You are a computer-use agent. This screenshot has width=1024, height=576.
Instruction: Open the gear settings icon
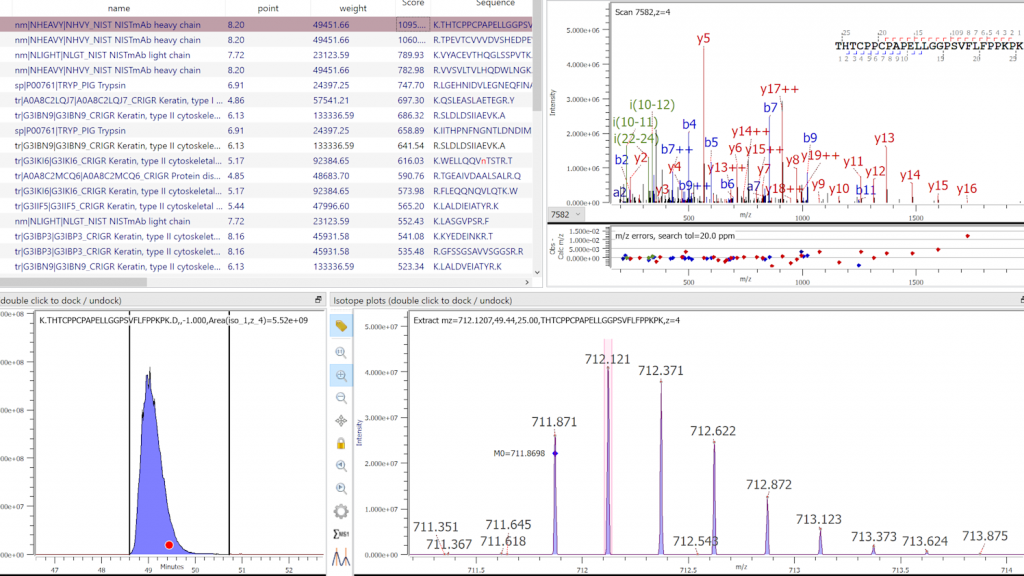(x=341, y=511)
